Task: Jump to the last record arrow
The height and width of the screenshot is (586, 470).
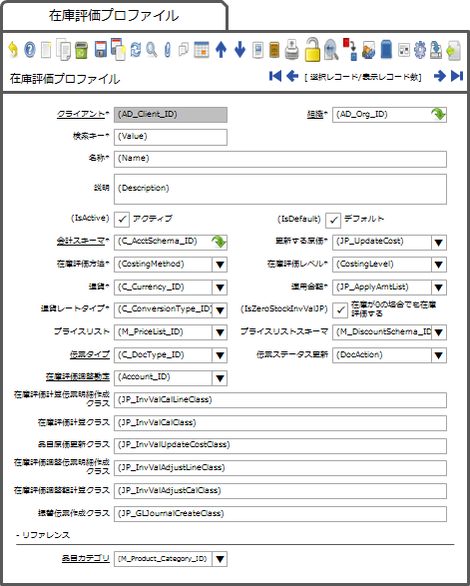Action: pyautogui.click(x=457, y=76)
